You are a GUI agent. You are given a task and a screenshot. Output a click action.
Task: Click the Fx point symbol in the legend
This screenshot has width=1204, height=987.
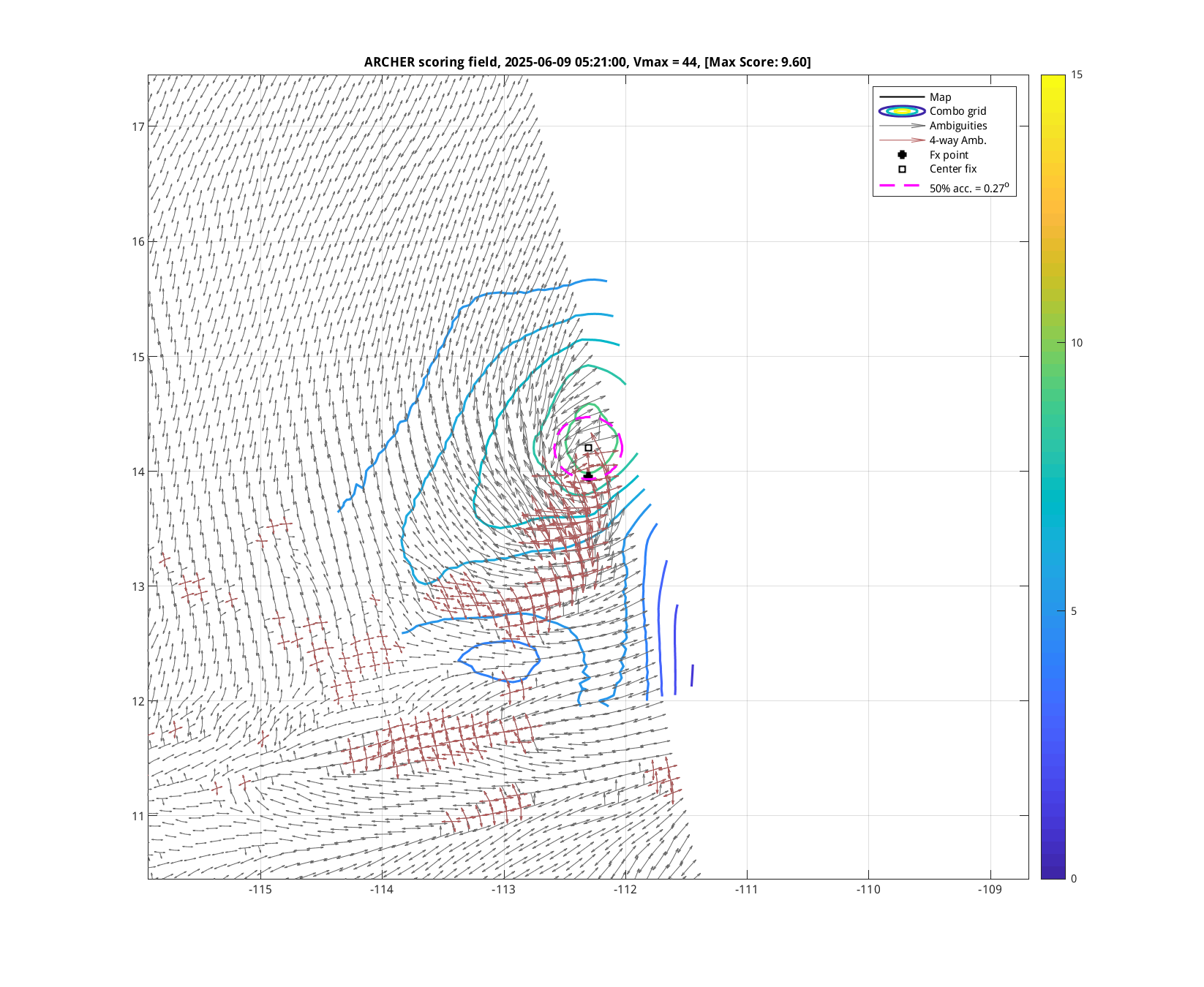[x=902, y=155]
